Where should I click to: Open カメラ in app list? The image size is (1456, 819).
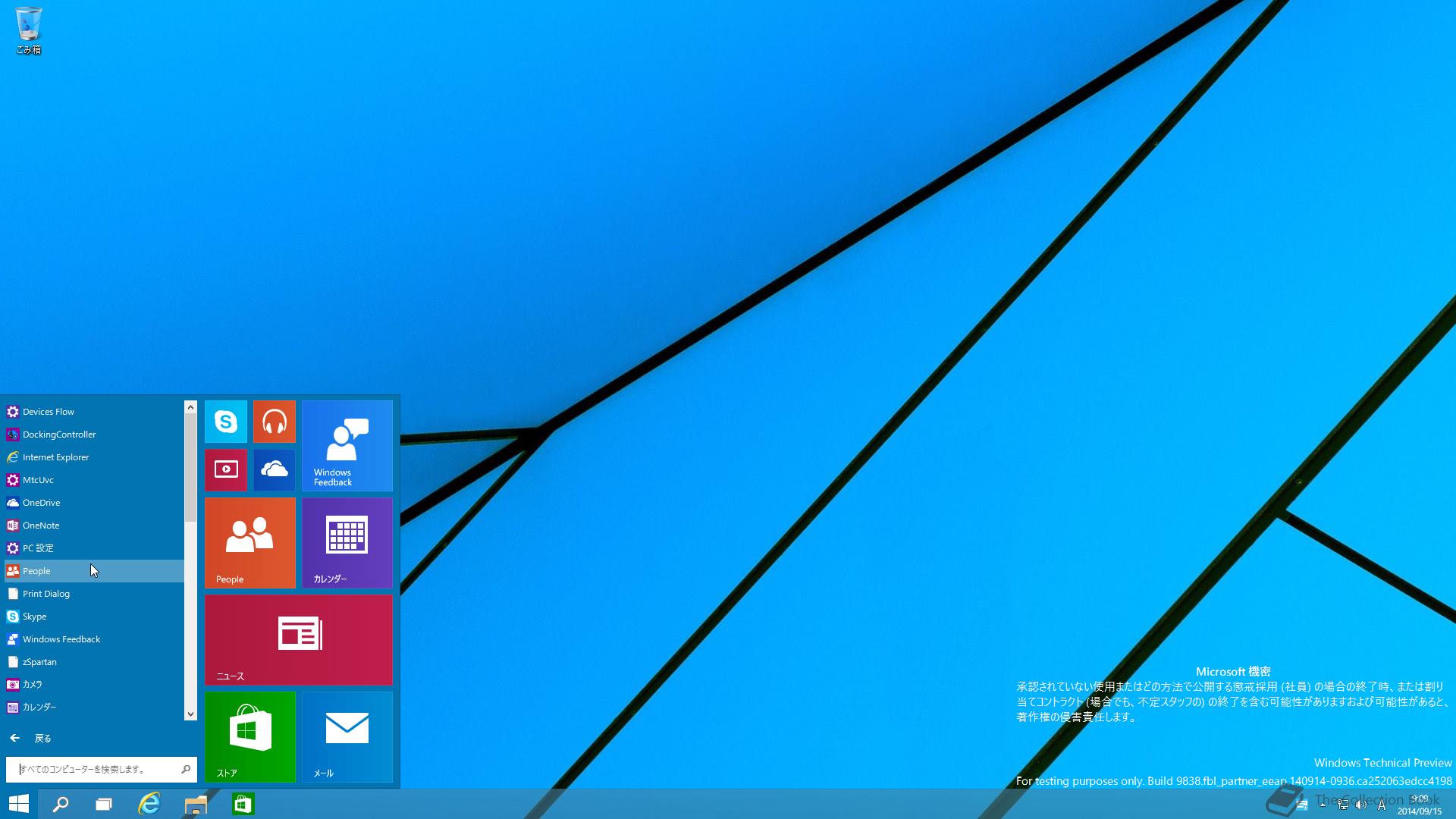94,685
